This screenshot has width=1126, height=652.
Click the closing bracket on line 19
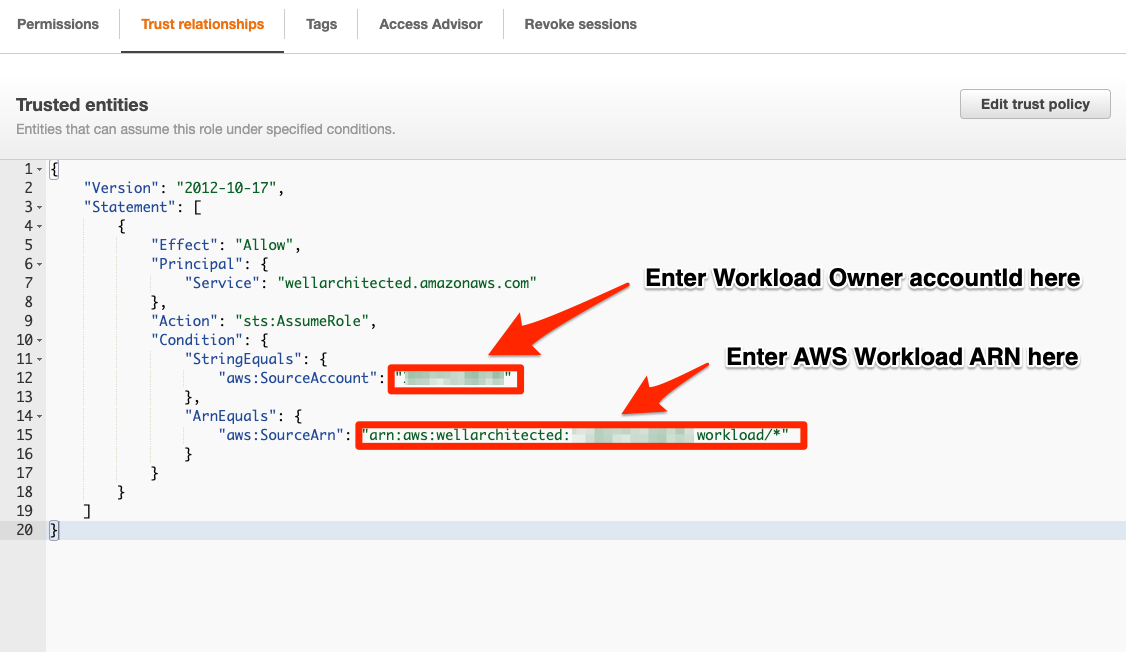pyautogui.click(x=87, y=511)
